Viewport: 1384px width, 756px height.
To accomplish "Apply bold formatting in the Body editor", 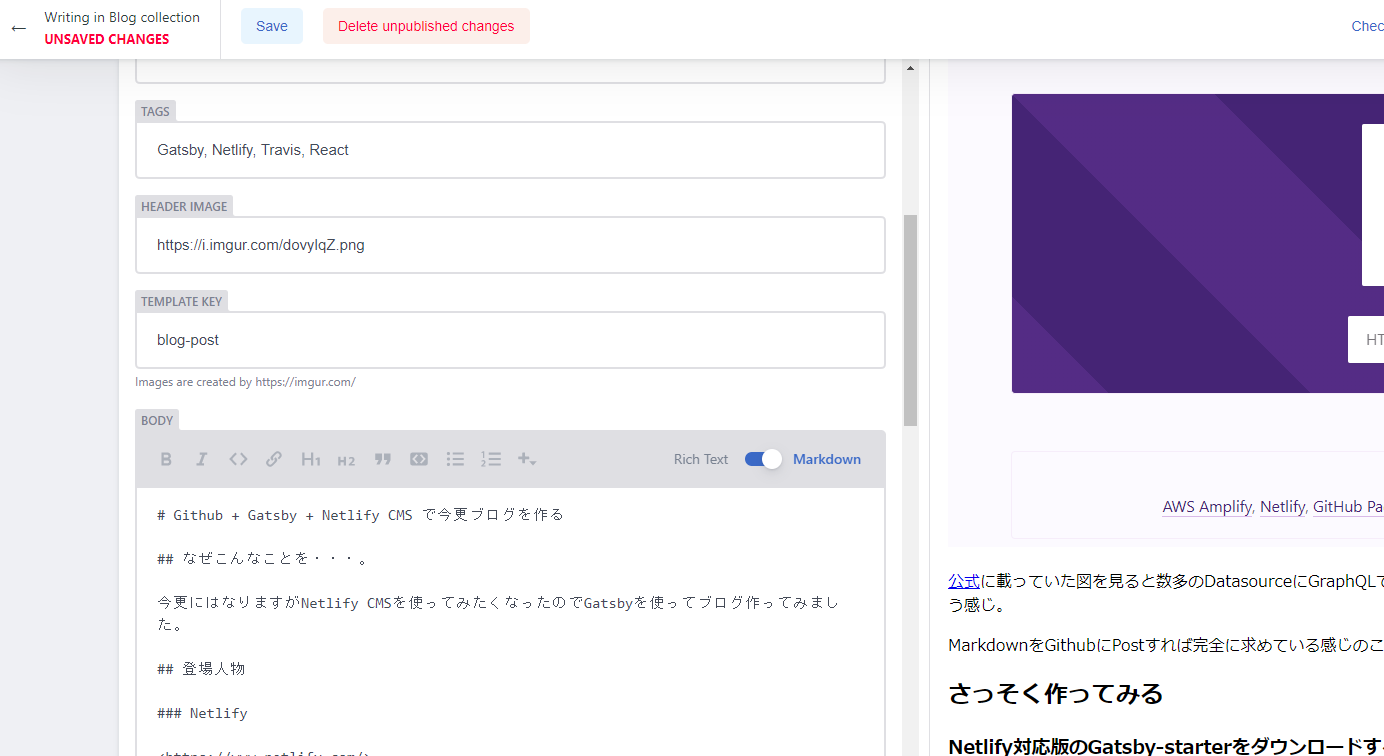I will [166, 458].
